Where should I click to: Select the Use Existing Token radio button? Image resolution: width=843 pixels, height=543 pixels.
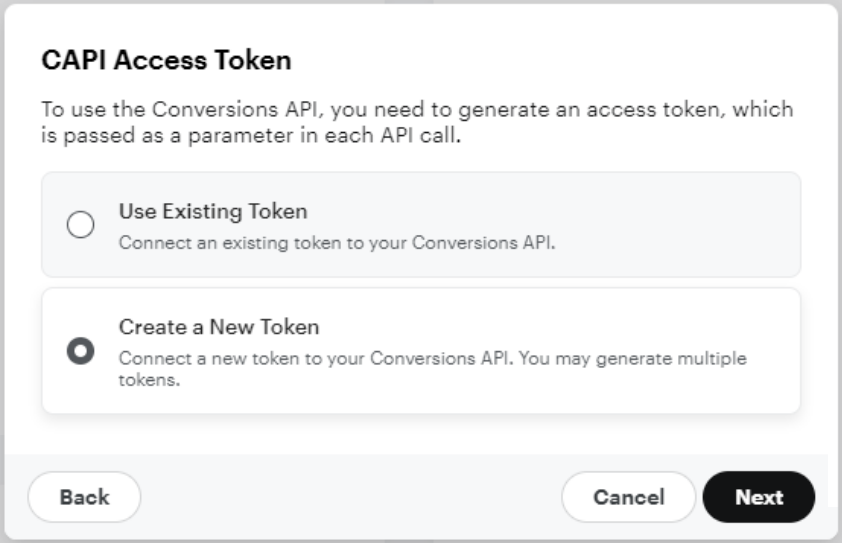point(80,225)
